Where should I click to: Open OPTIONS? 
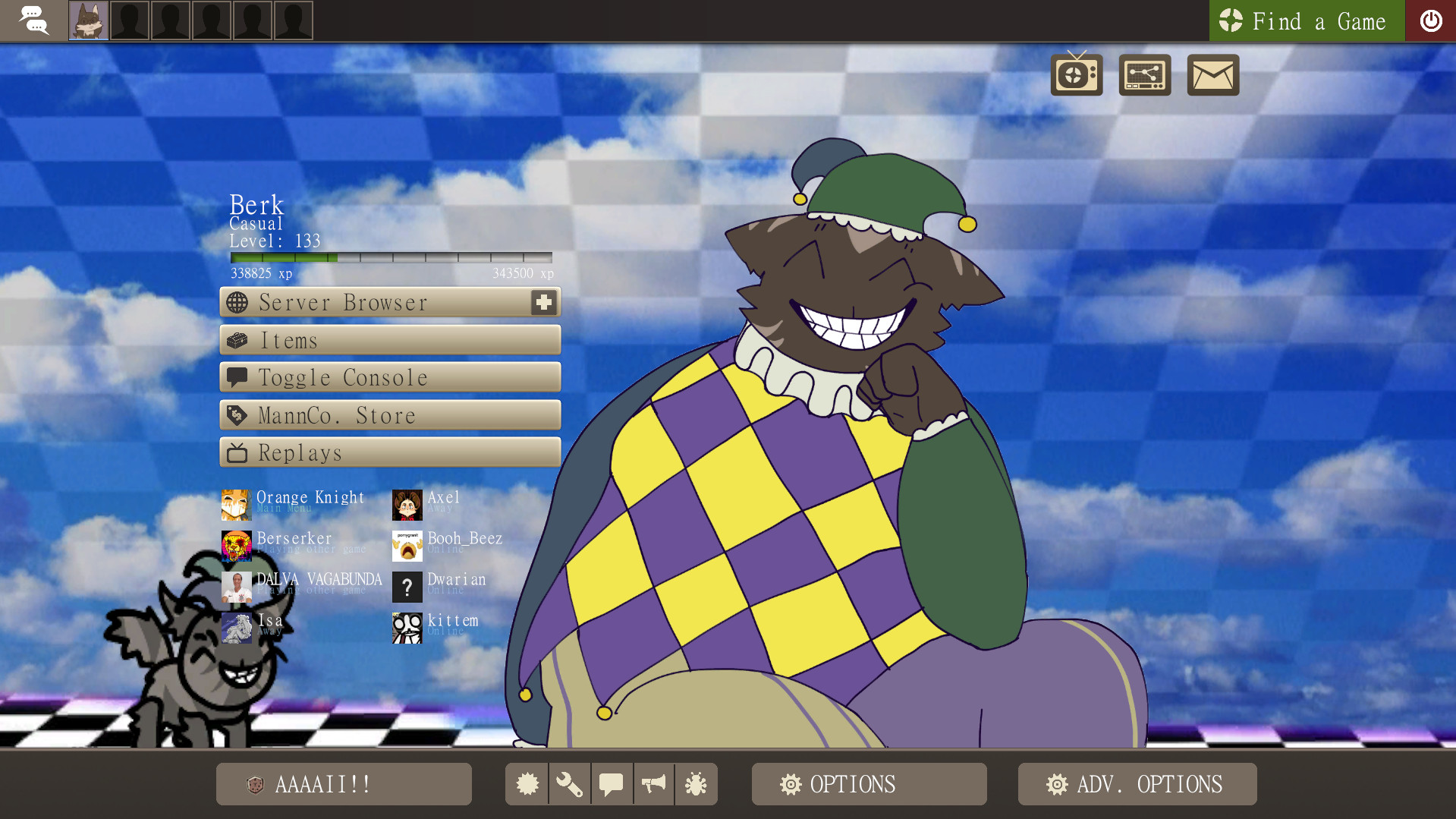click(x=870, y=784)
